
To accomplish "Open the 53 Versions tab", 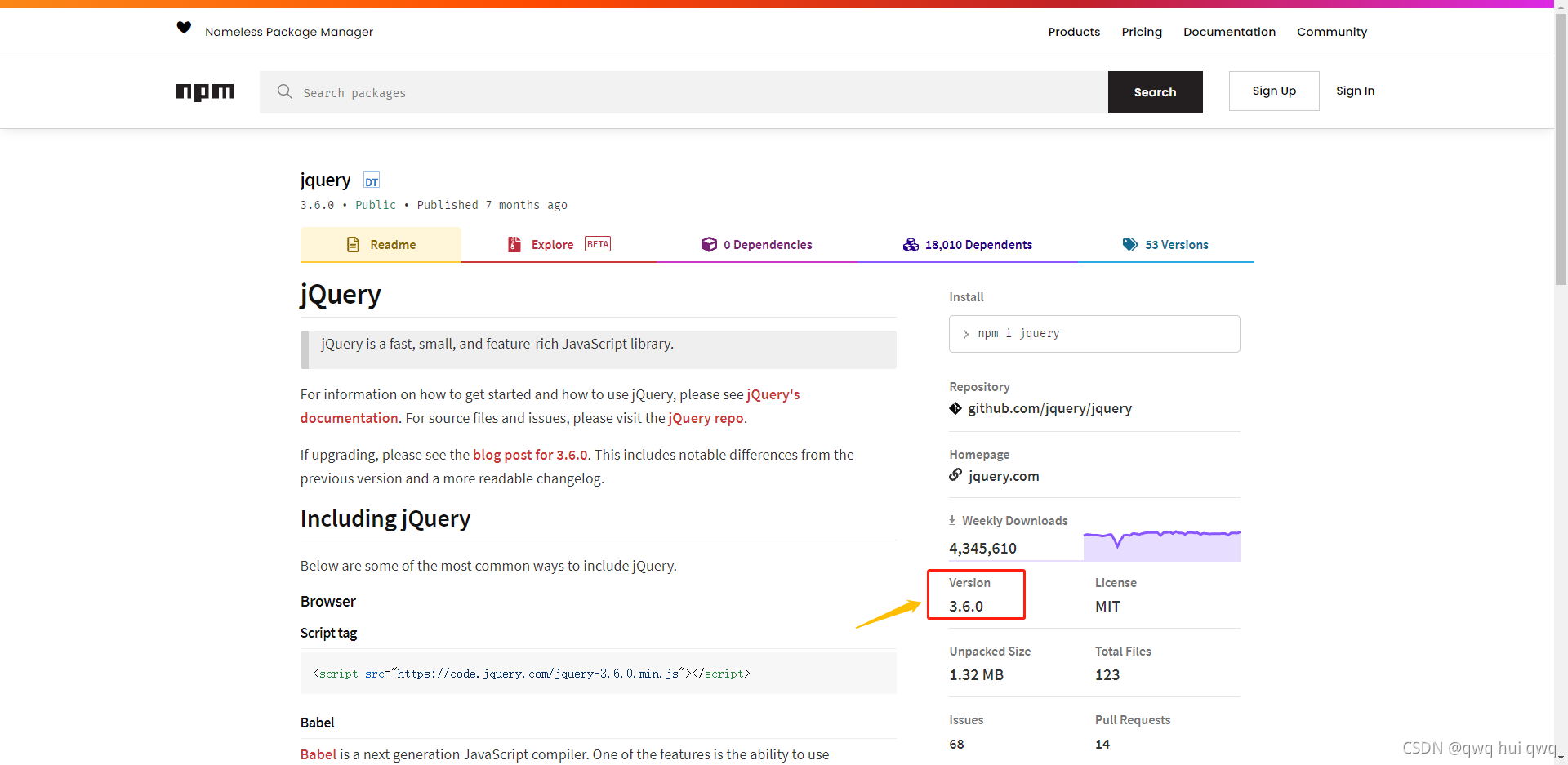I will point(1165,244).
